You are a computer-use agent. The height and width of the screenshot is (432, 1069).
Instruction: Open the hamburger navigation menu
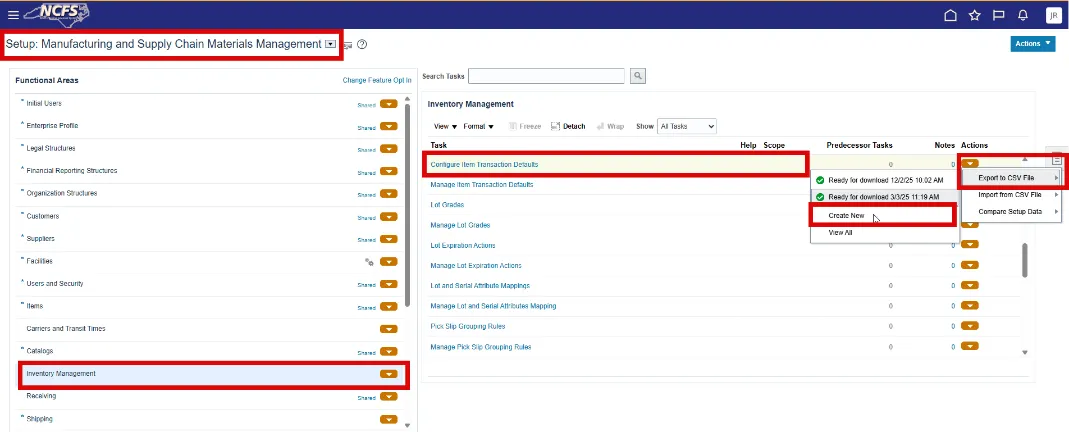coord(13,15)
